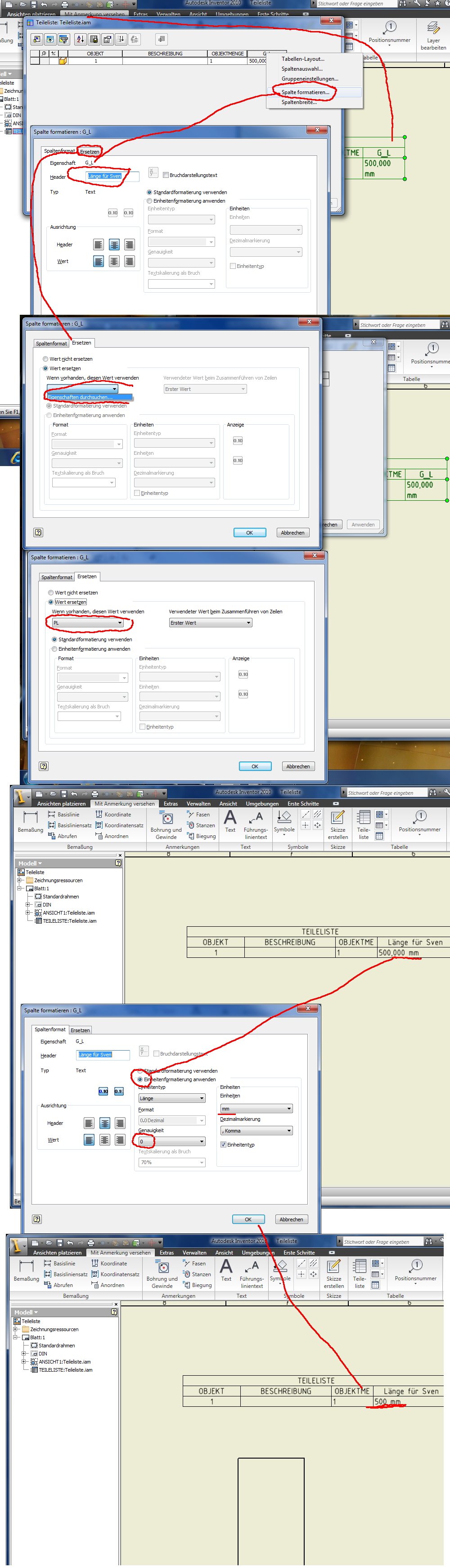Open the Länge Einheitentyp dropdown
Viewport: 450px width, 1568px height.
172,1099
